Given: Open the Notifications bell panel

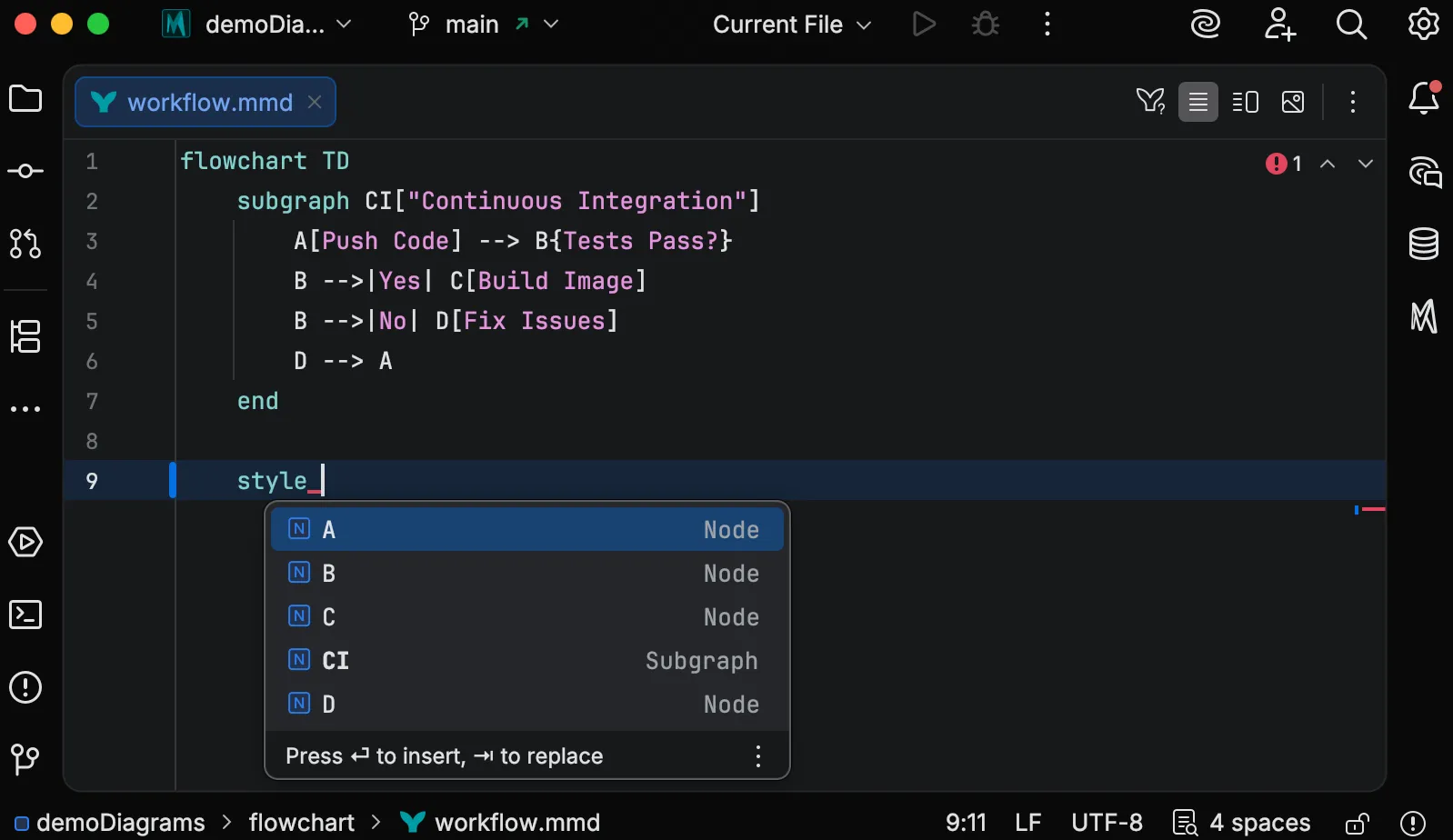Looking at the screenshot, I should tap(1424, 98).
